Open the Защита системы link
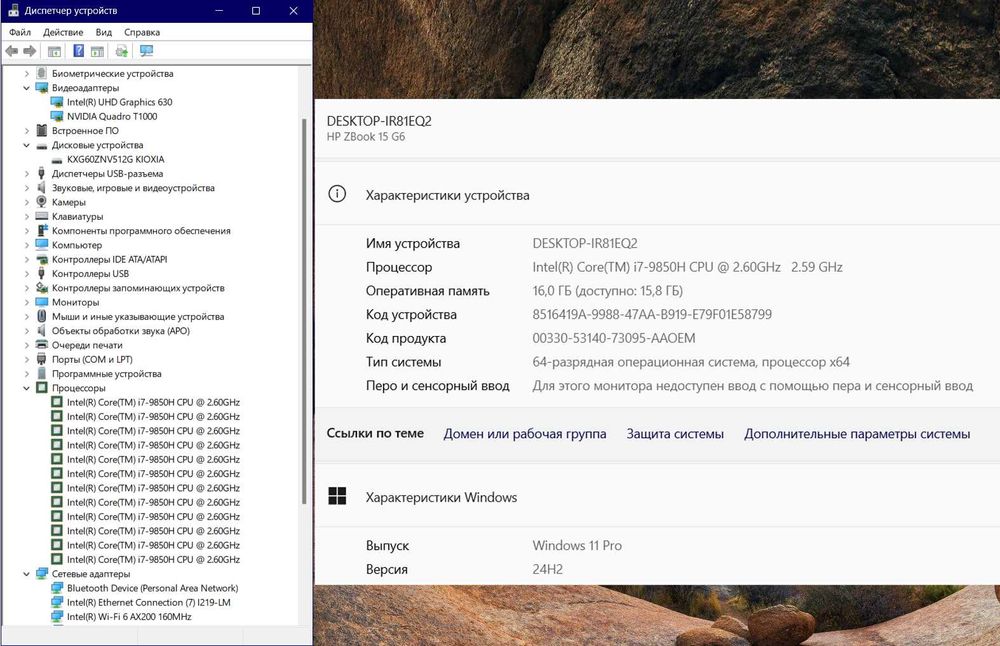 point(675,434)
